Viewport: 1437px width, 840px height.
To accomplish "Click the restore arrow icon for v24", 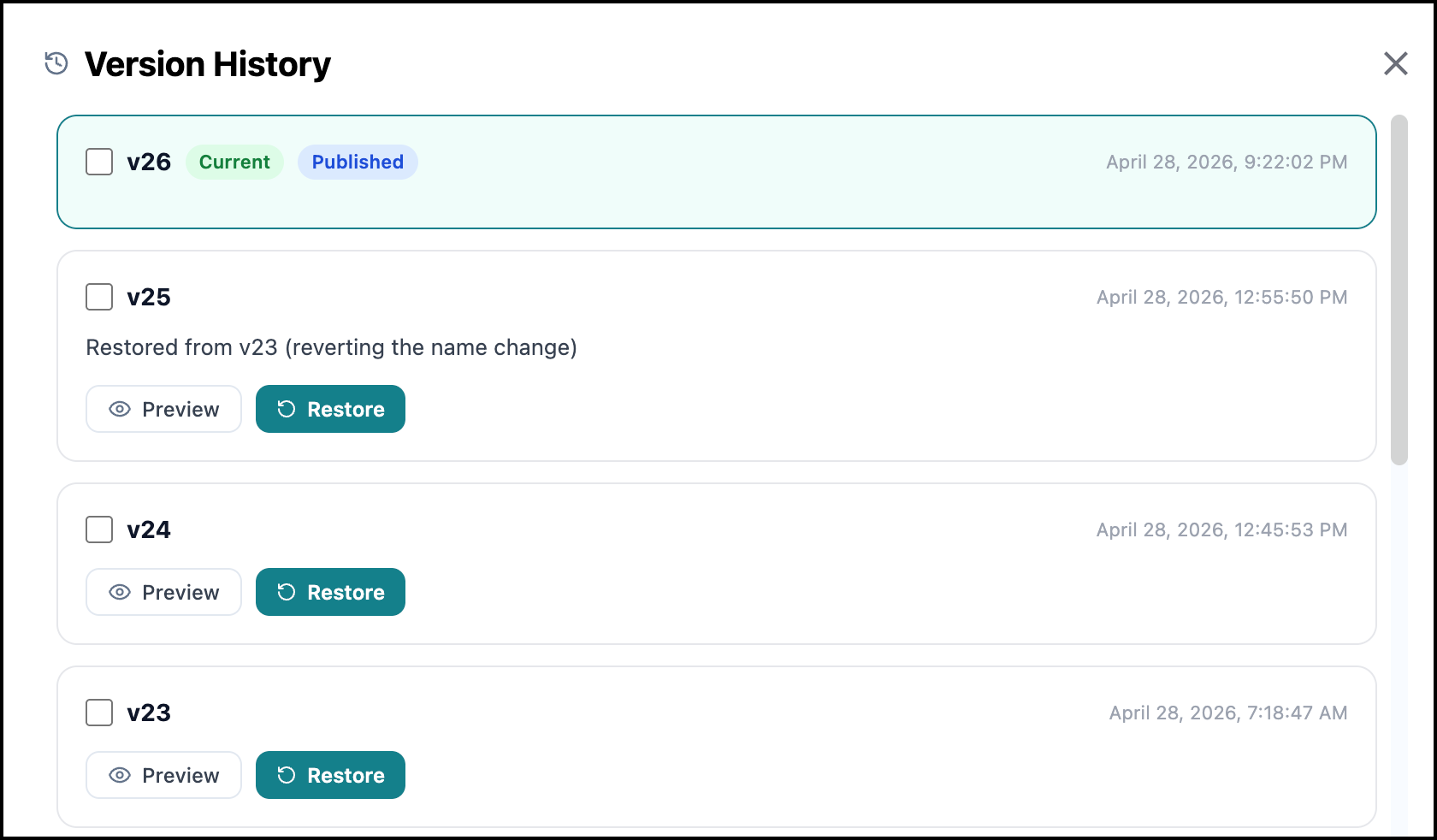I will tap(287, 593).
